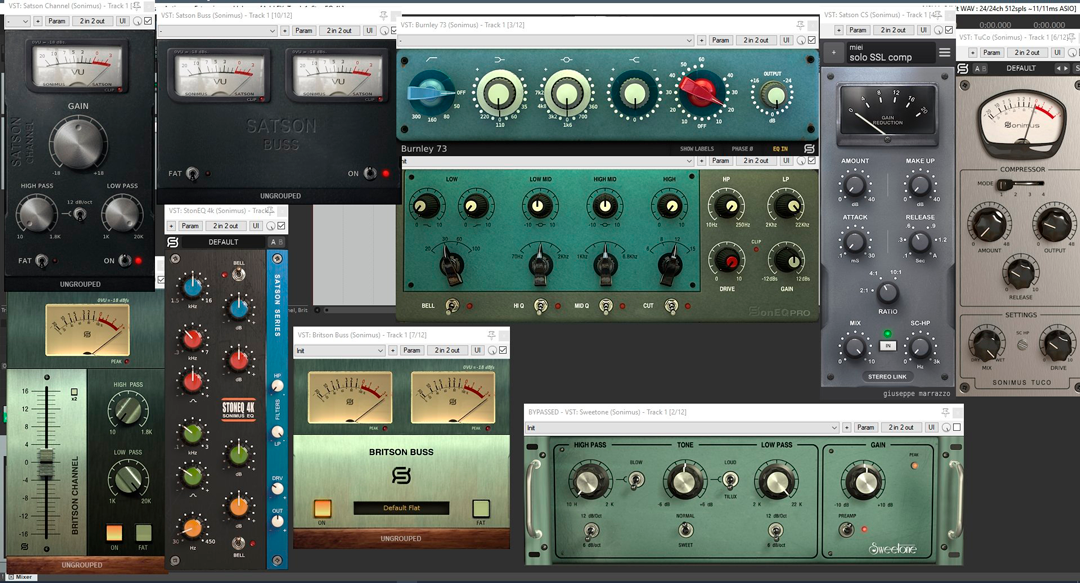Flip the FAT switch on Satson Buss
The height and width of the screenshot is (583, 1080).
pyautogui.click(x=195, y=173)
